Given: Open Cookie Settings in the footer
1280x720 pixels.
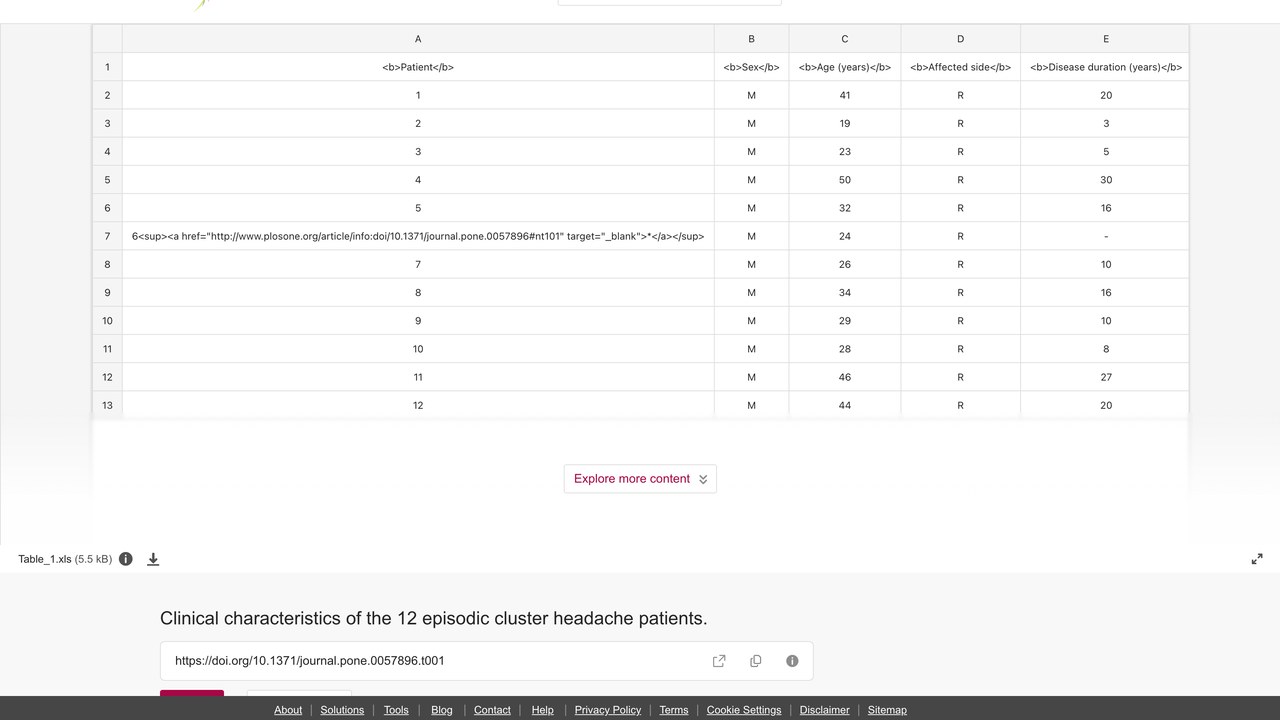Looking at the screenshot, I should point(744,710).
